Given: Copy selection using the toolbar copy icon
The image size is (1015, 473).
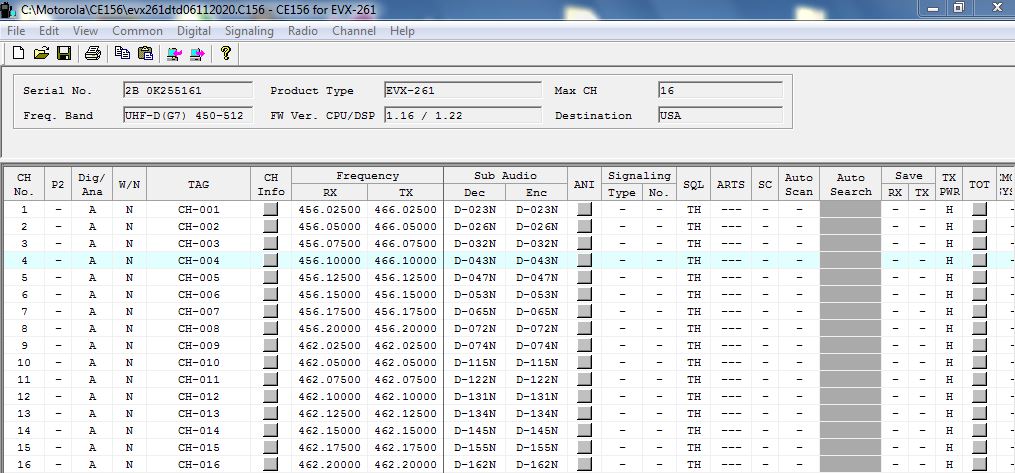Looking at the screenshot, I should pyautogui.click(x=122, y=53).
